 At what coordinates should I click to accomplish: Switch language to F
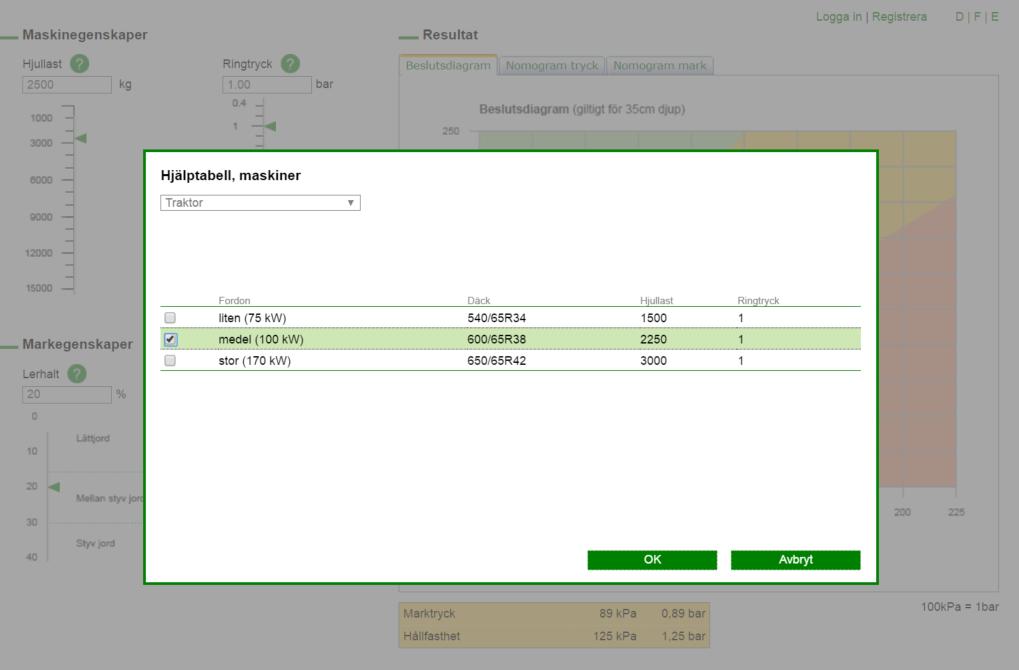977,17
